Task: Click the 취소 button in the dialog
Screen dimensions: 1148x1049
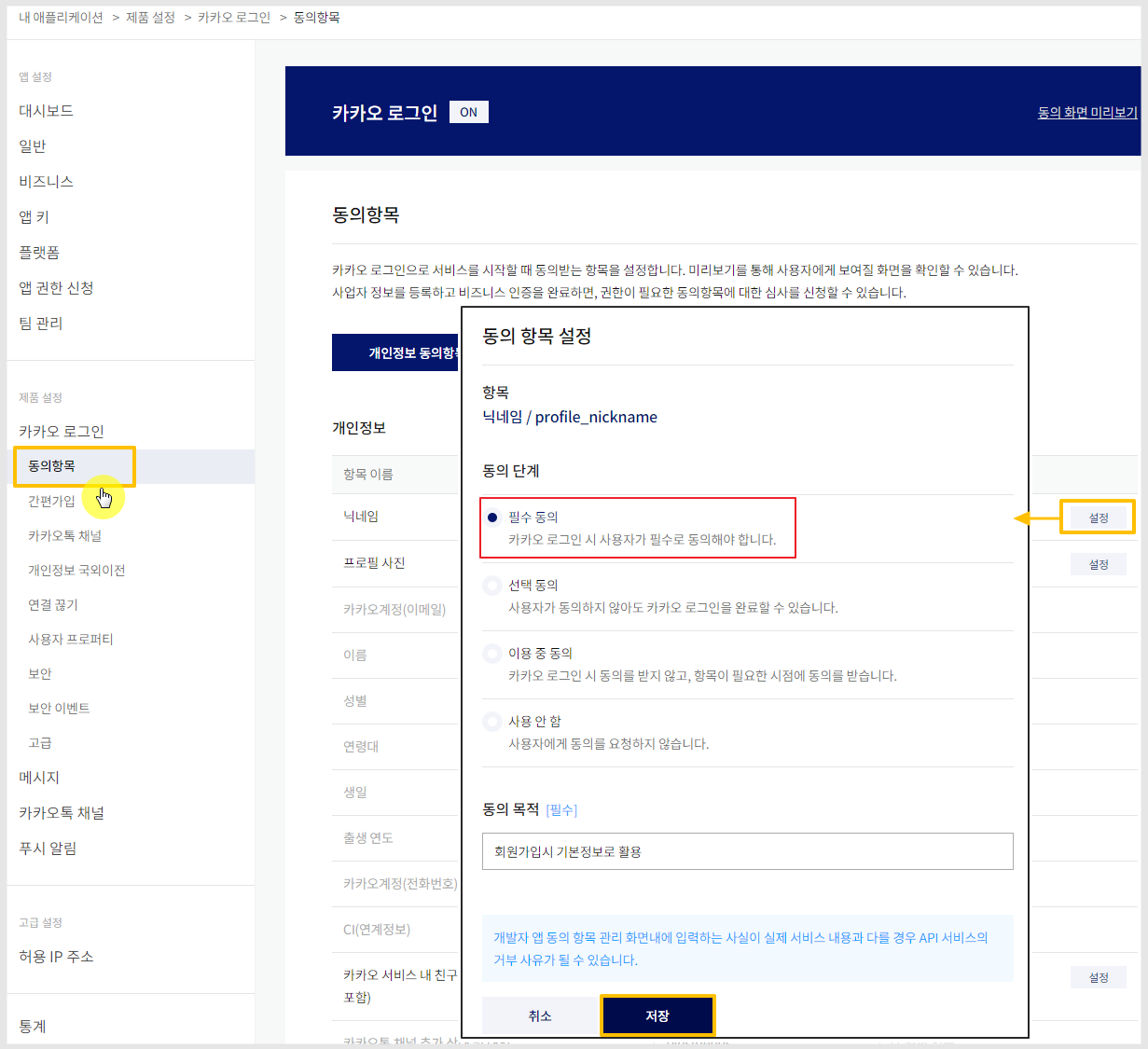Action: (x=540, y=1015)
